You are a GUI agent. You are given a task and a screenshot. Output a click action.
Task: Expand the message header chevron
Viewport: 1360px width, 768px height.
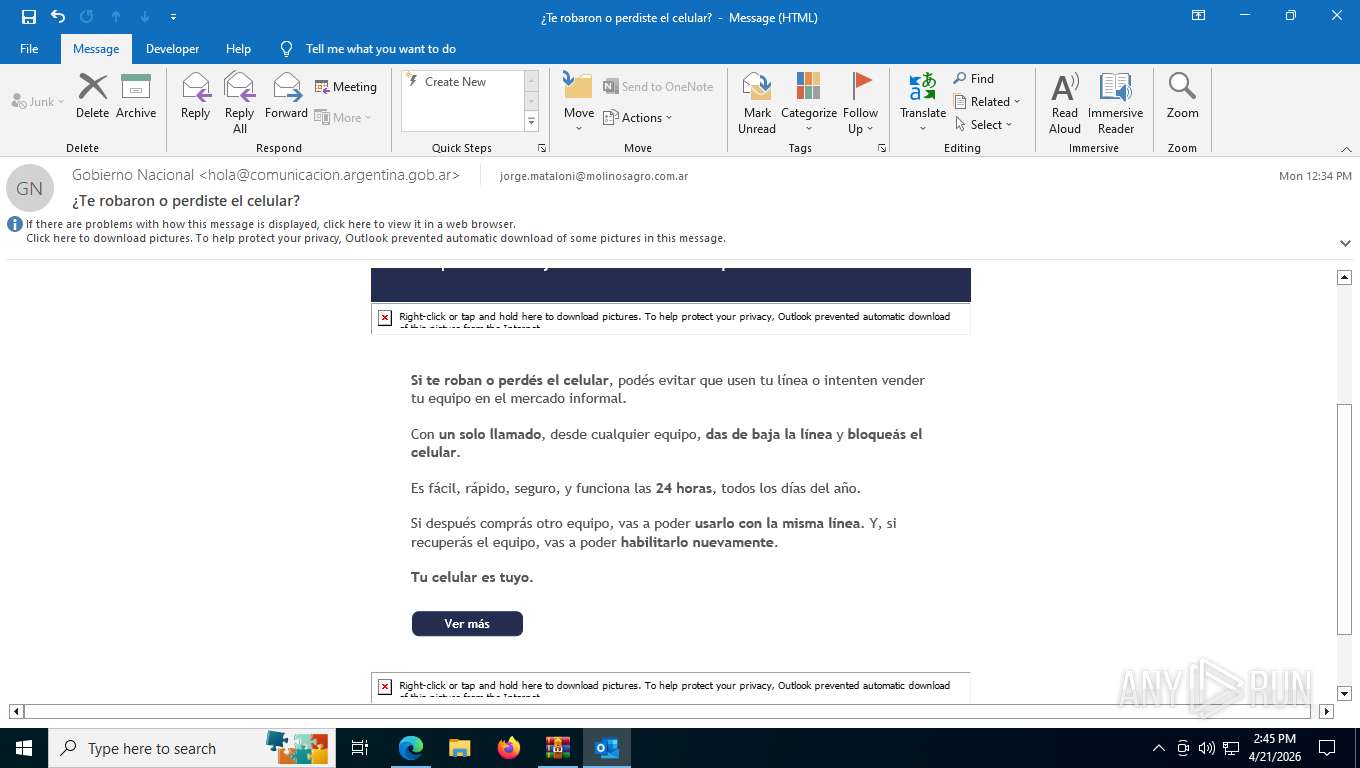point(1345,243)
